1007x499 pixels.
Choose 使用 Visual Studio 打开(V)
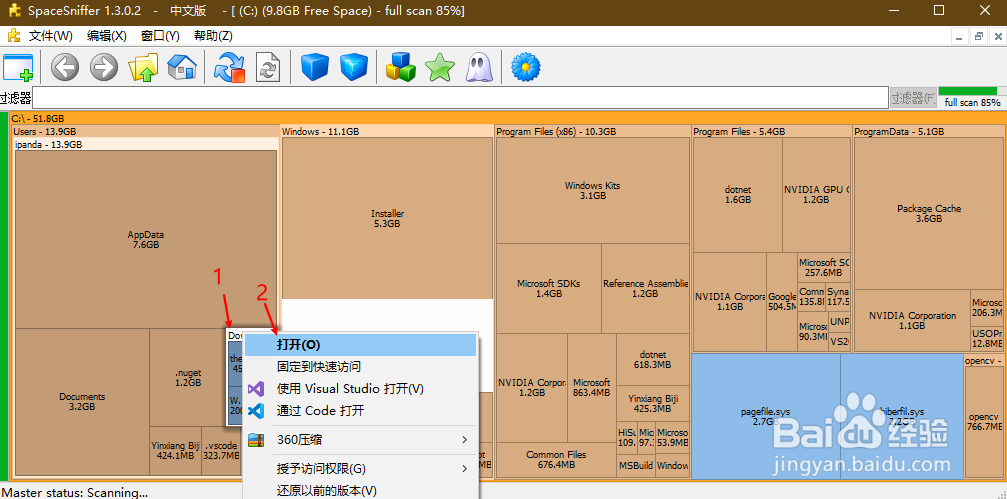(x=360, y=389)
